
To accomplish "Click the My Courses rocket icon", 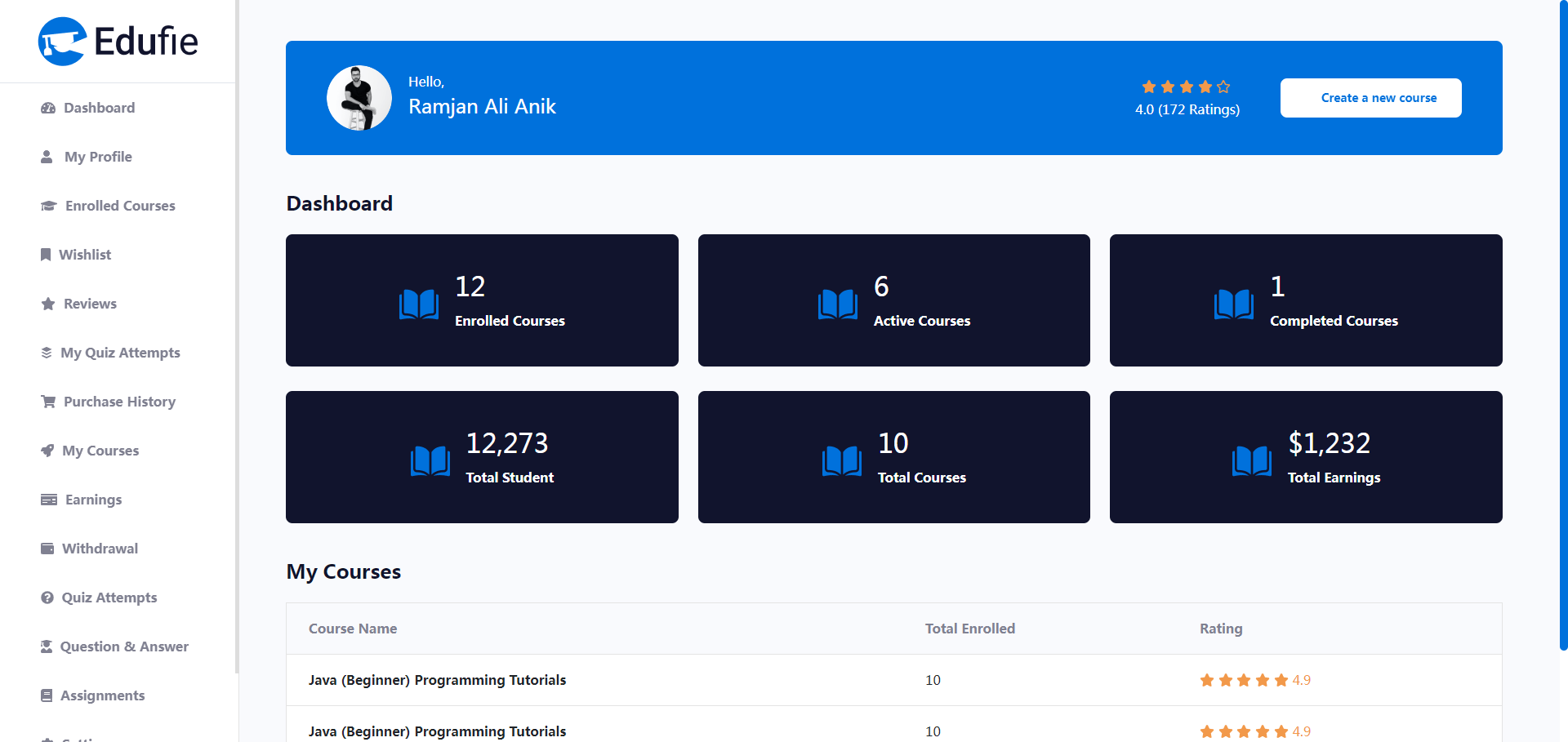I will pyautogui.click(x=47, y=451).
